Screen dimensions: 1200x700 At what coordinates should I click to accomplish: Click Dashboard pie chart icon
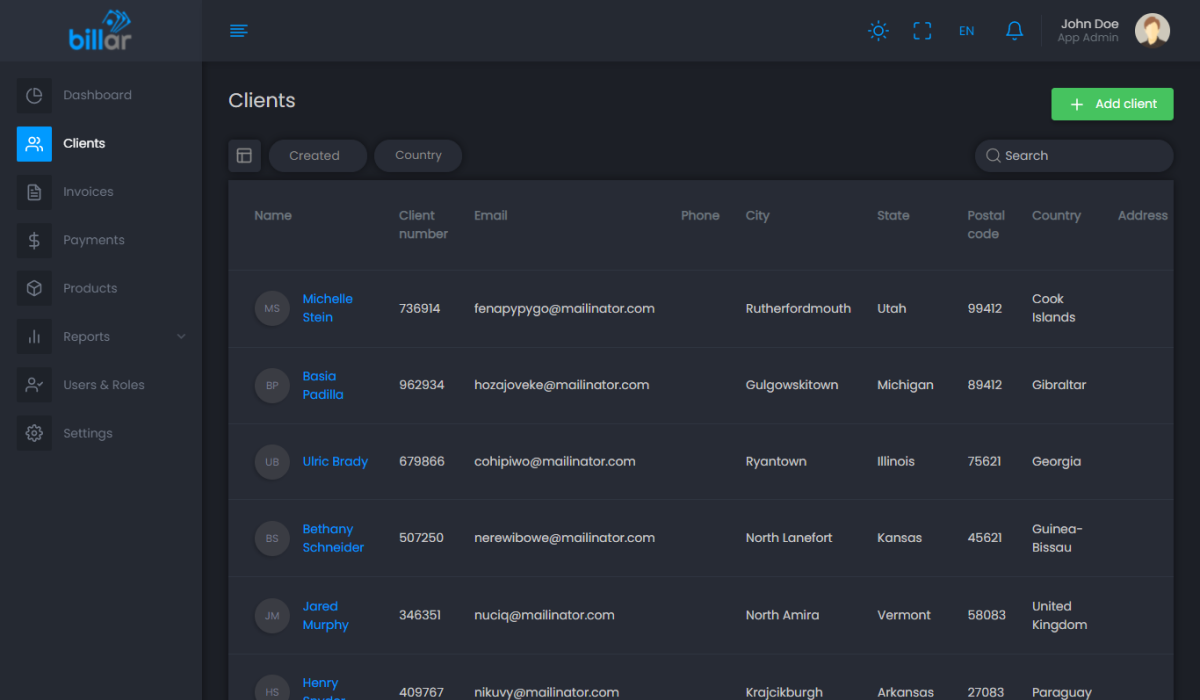(x=34, y=95)
